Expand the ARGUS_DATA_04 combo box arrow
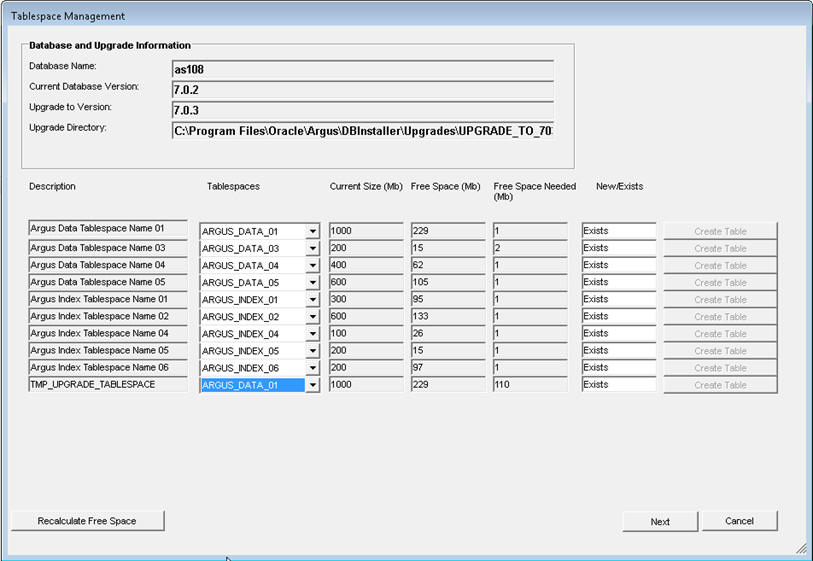813x561 pixels. click(x=313, y=265)
